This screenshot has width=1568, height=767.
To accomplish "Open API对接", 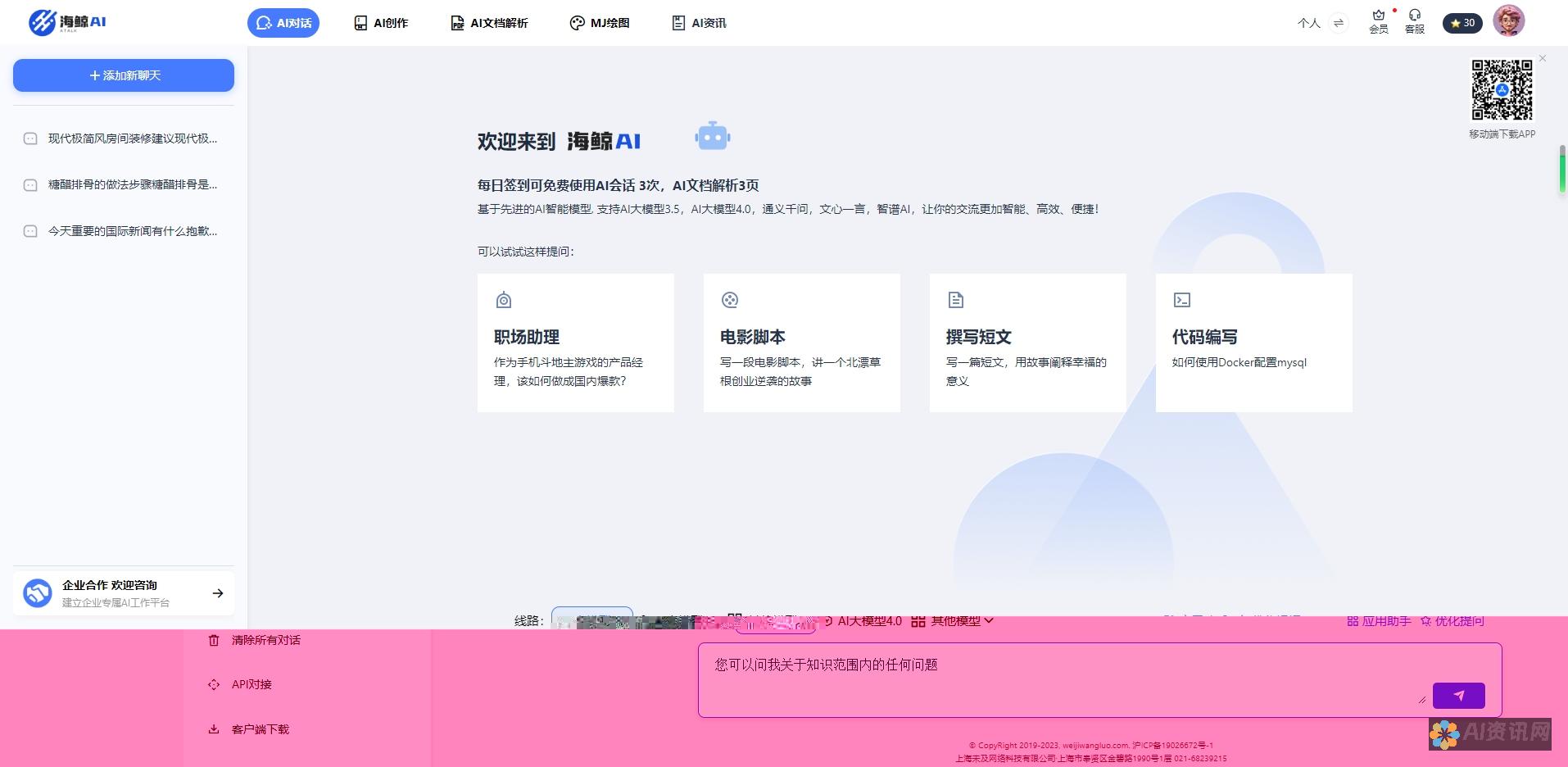I will click(x=252, y=684).
